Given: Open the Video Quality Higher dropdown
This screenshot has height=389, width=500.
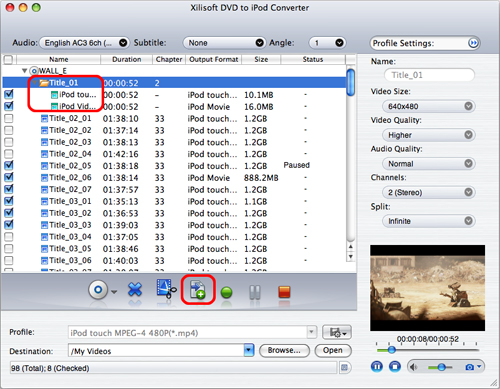Looking at the screenshot, I should [x=428, y=135].
